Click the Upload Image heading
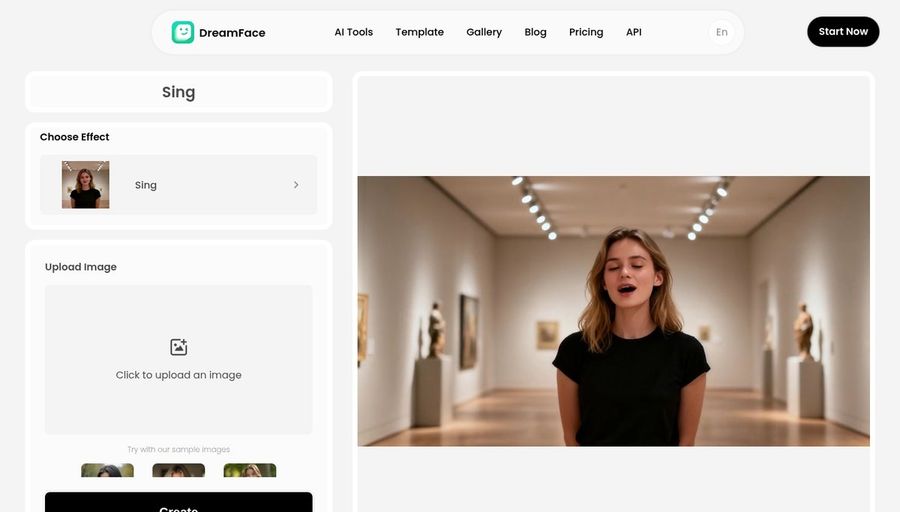 (81, 267)
